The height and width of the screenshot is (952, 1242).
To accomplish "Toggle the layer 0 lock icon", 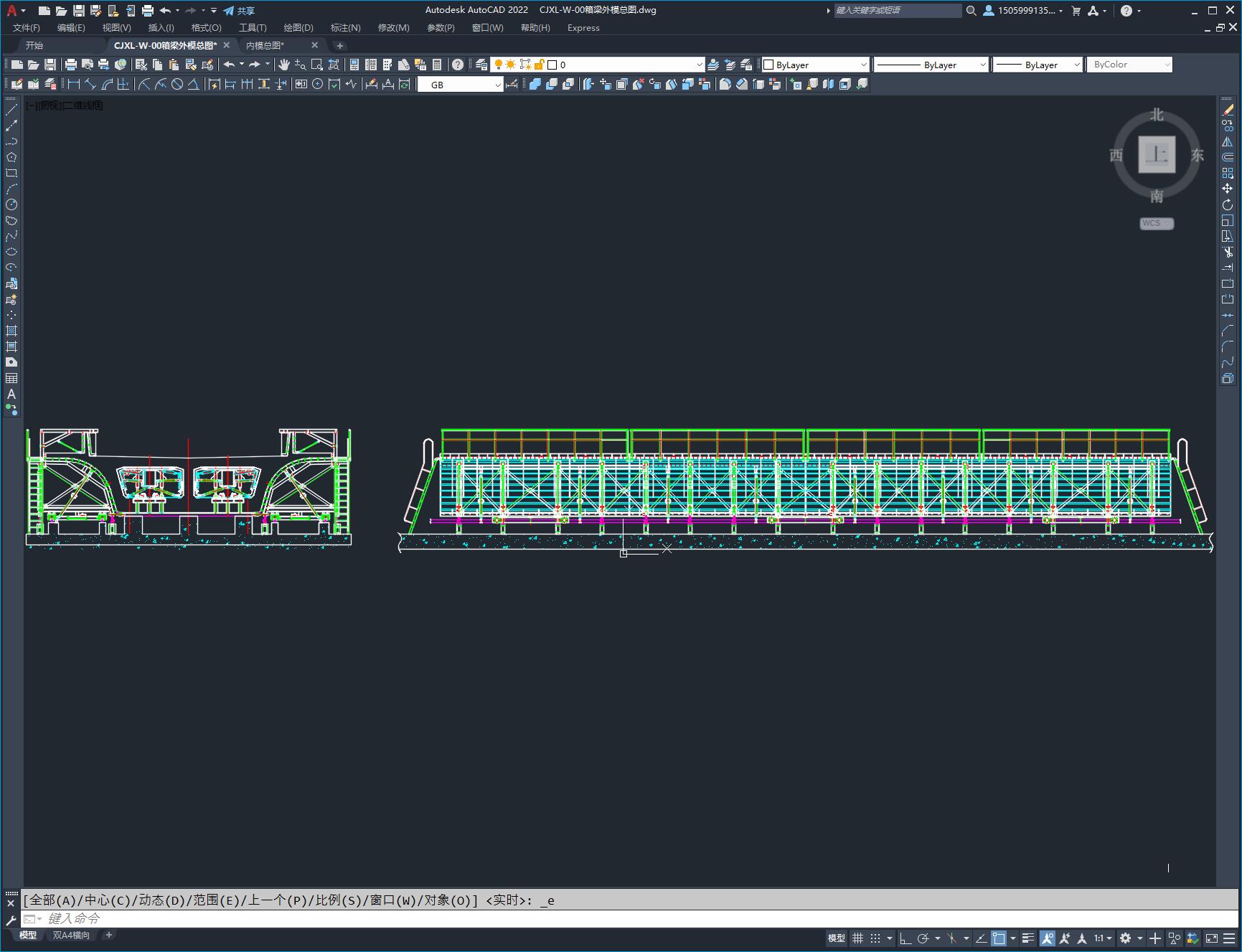I will pos(539,65).
